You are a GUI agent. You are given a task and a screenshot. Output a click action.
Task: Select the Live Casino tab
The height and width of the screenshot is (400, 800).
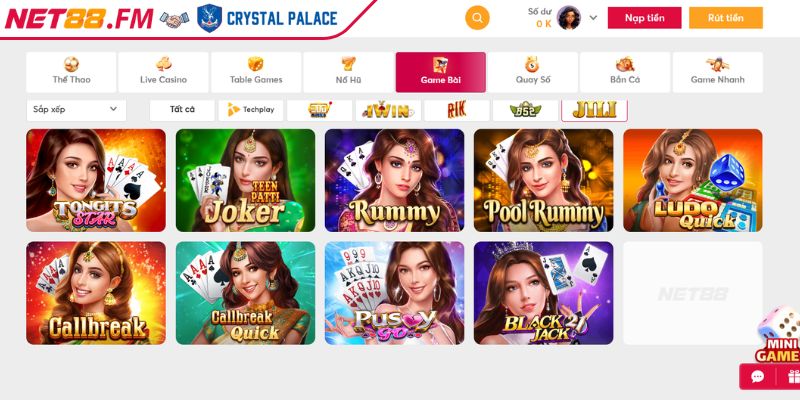point(163,72)
